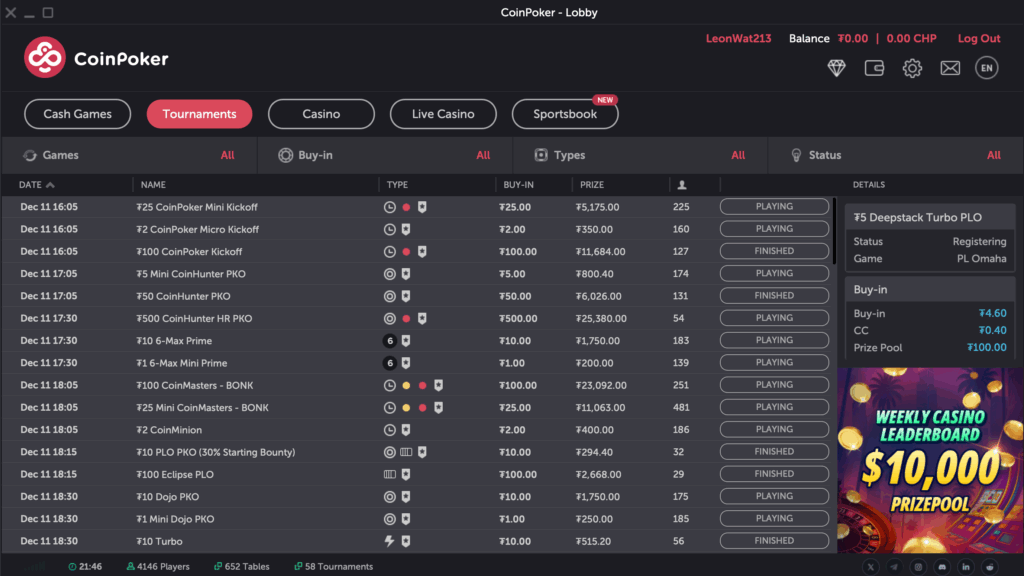Click the CoinPoker logo
This screenshot has width=1024, height=576.
coord(96,57)
